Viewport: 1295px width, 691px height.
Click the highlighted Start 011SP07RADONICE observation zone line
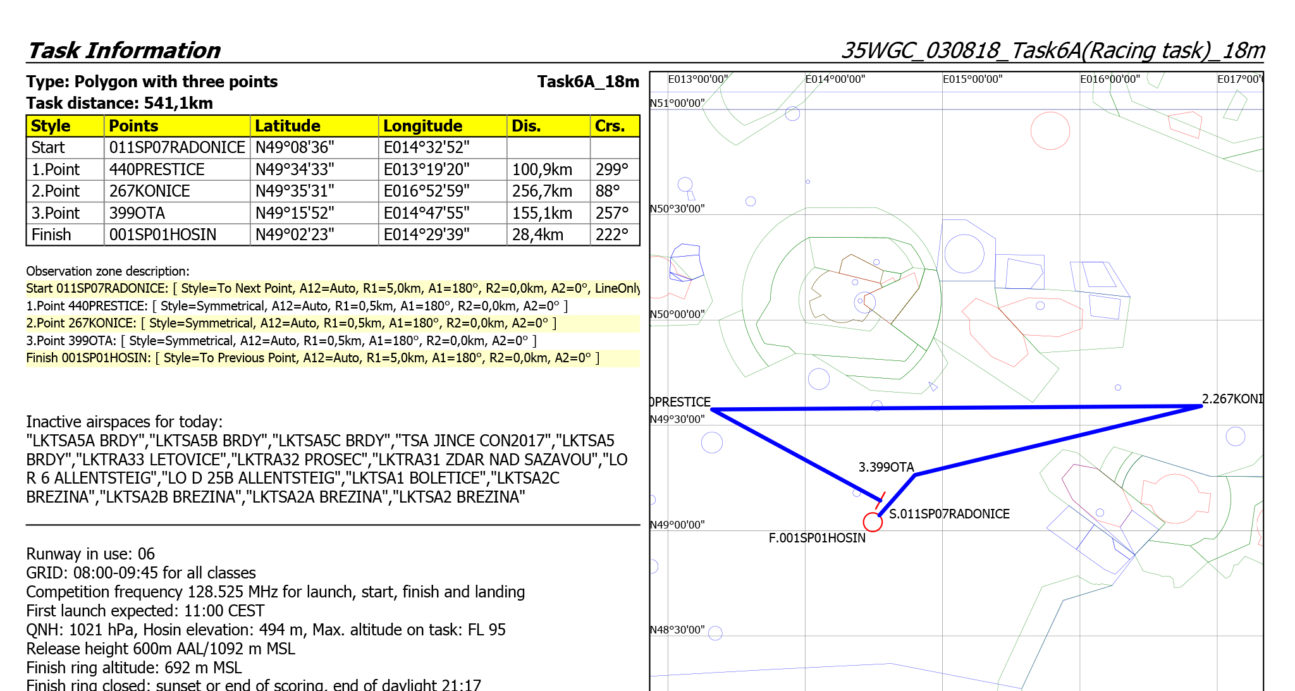click(x=332, y=288)
